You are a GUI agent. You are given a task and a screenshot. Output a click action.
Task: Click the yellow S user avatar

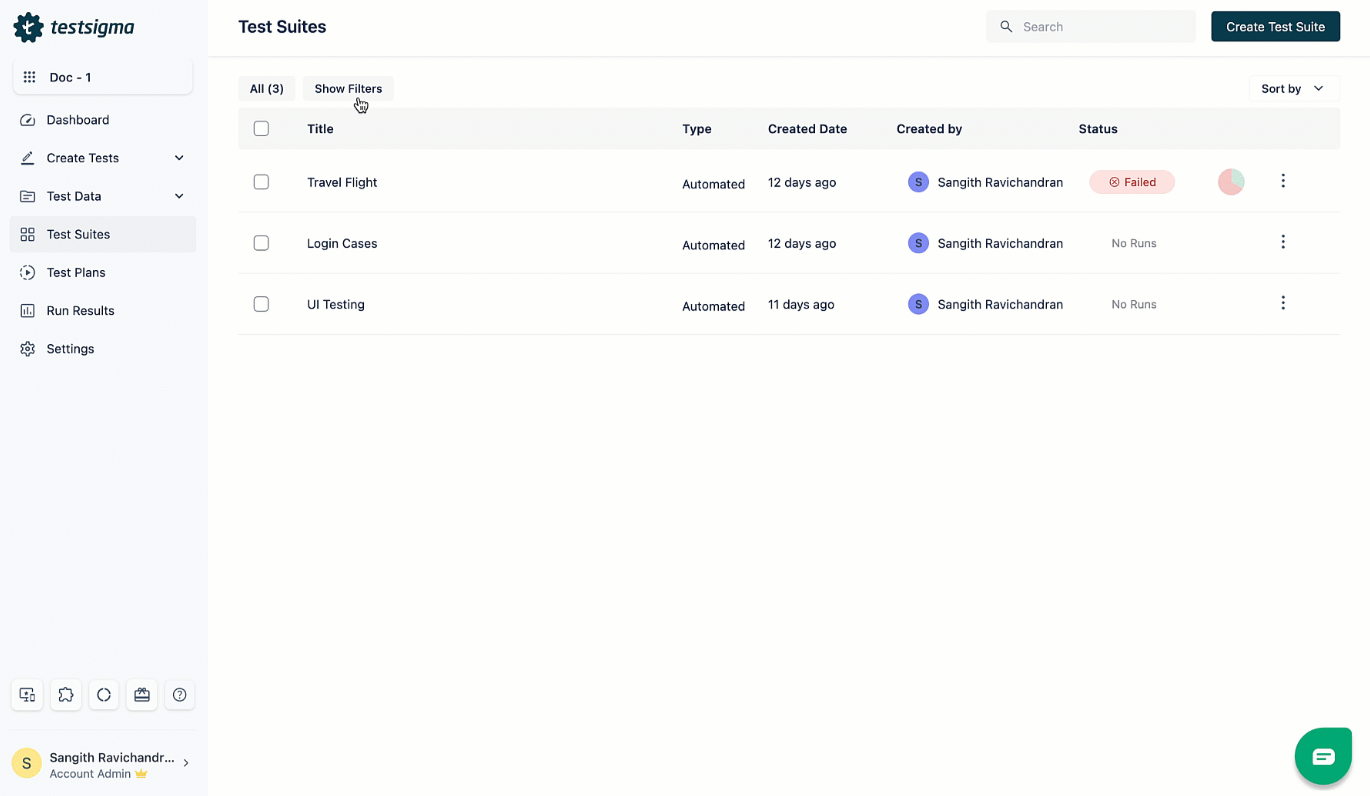(27, 764)
